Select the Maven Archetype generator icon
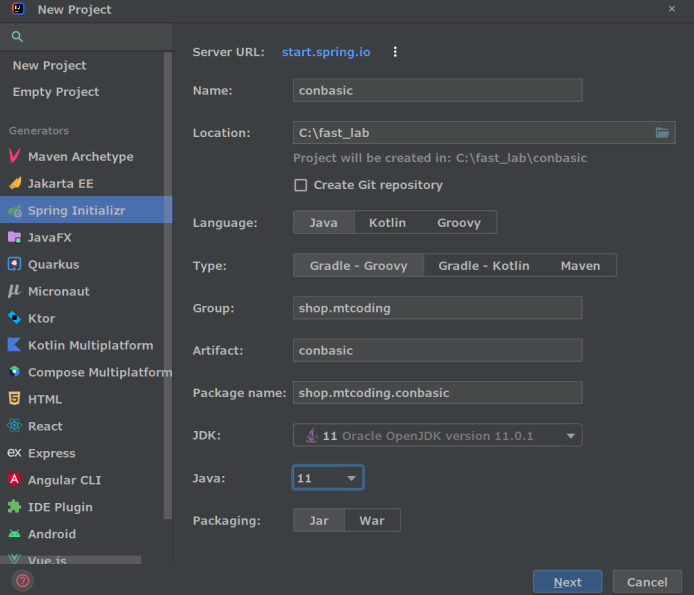Image resolution: width=694 pixels, height=595 pixels. [15, 156]
